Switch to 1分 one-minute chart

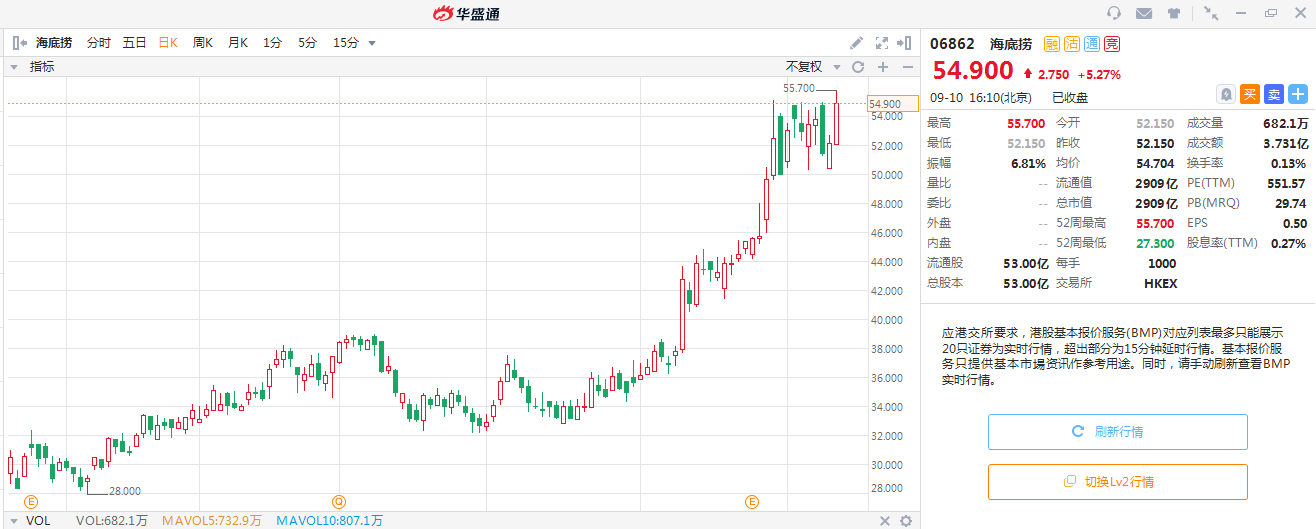click(x=272, y=43)
